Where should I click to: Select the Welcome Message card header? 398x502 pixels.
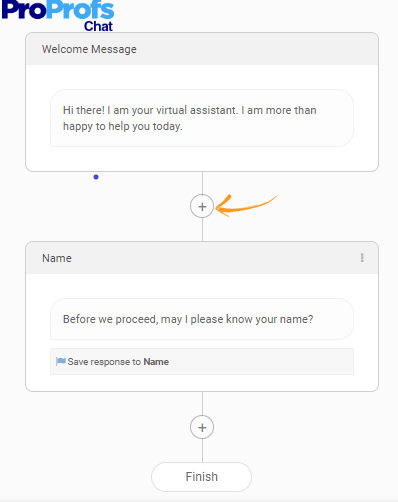click(x=202, y=49)
